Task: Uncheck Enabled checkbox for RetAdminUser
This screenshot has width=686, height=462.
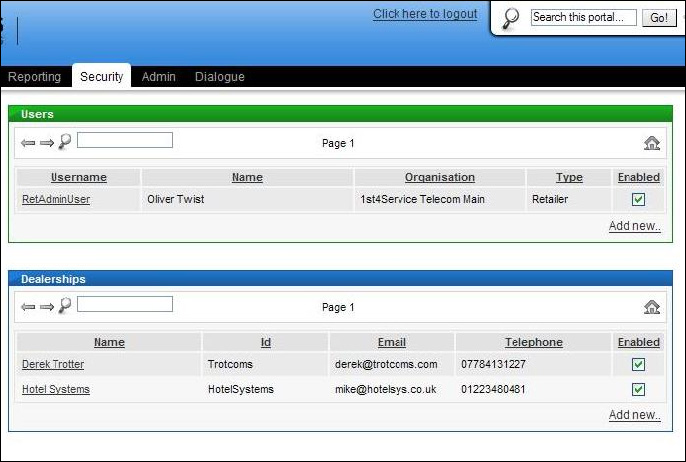Action: pyautogui.click(x=638, y=199)
